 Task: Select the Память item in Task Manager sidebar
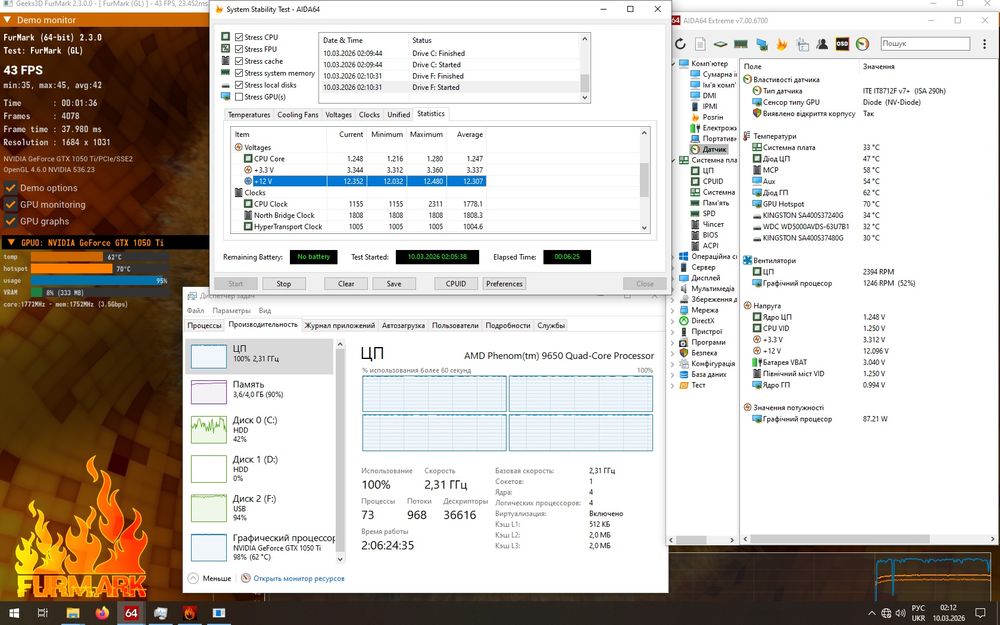(259, 390)
